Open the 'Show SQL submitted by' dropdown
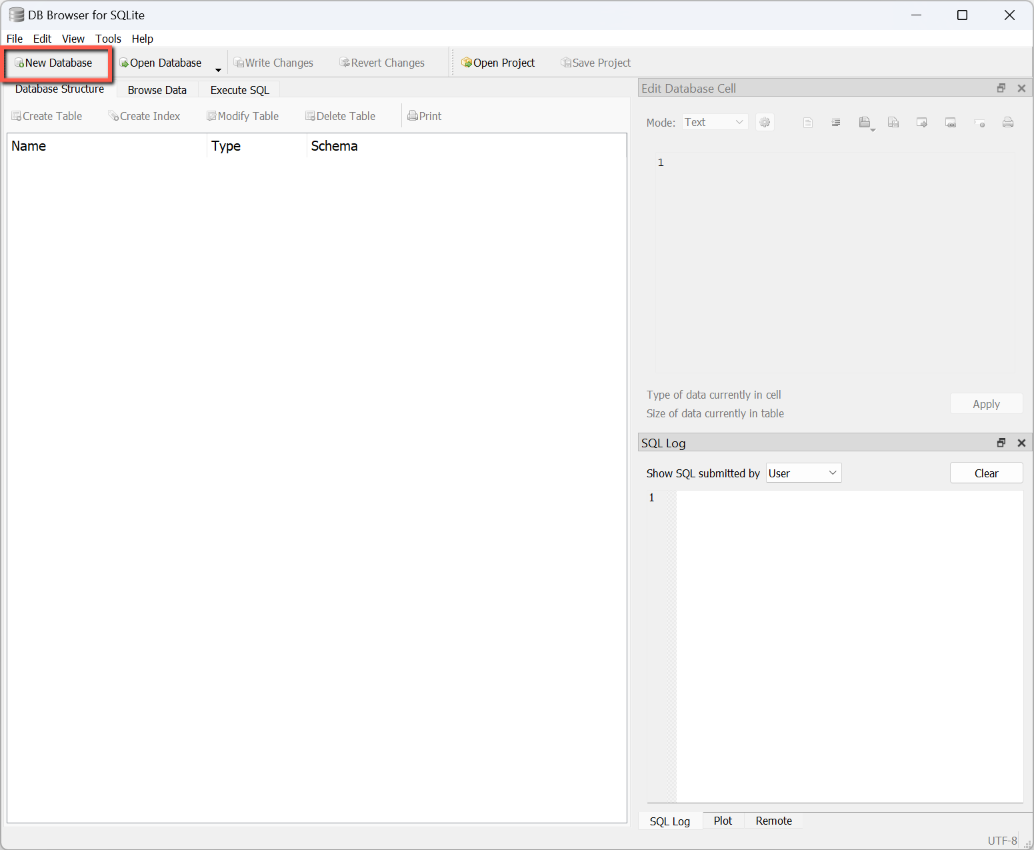Image resolution: width=1034 pixels, height=850 pixels. tap(803, 473)
